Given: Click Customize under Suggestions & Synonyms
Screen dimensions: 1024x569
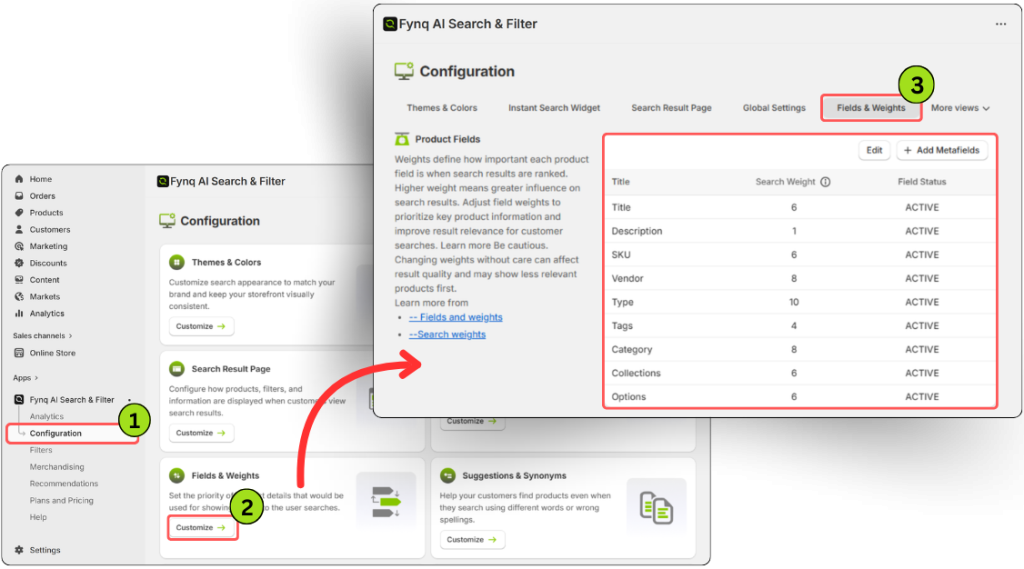Looking at the screenshot, I should tap(472, 540).
